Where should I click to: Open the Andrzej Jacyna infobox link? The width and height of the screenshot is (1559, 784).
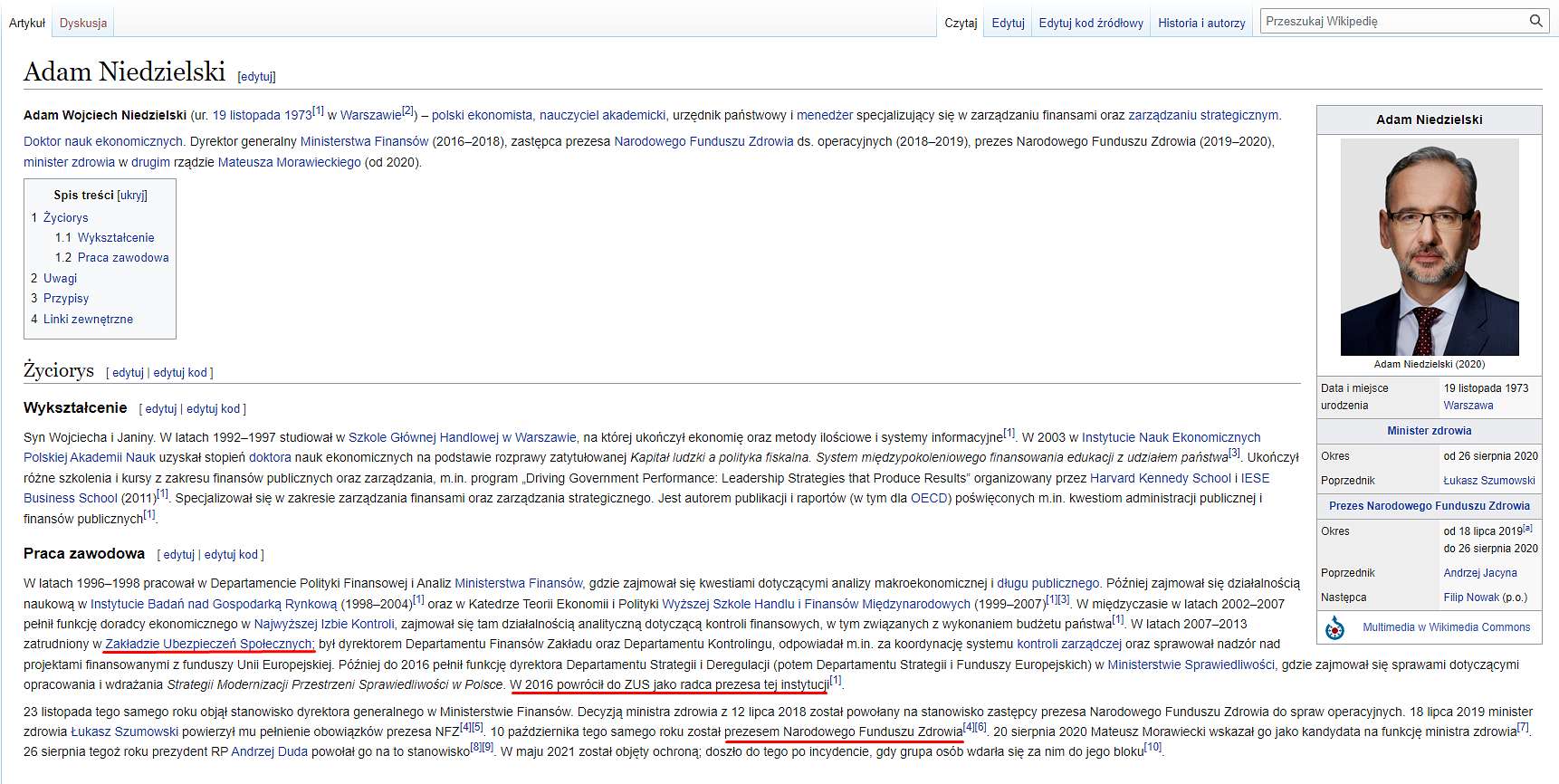[1480, 573]
